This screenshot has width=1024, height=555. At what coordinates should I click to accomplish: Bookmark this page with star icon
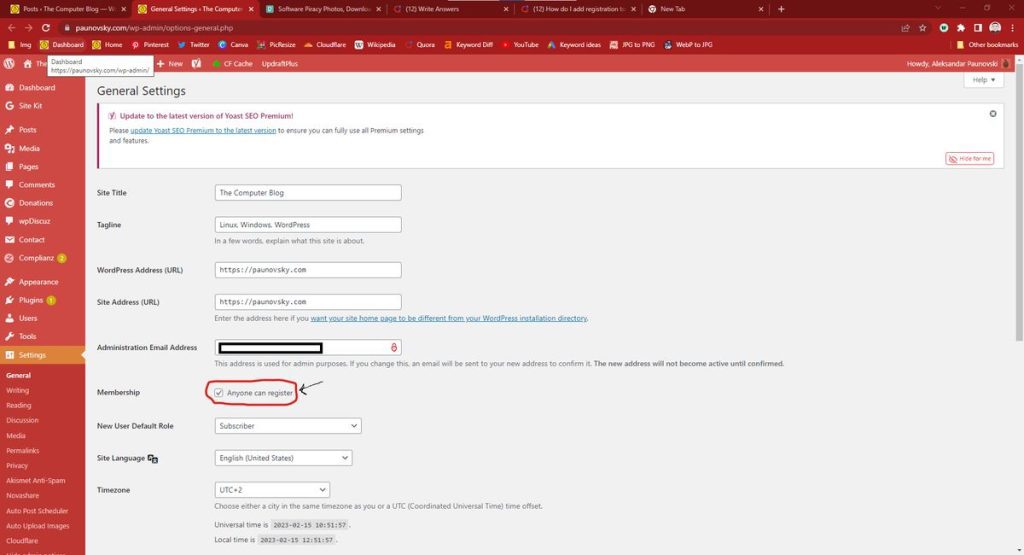tap(922, 28)
